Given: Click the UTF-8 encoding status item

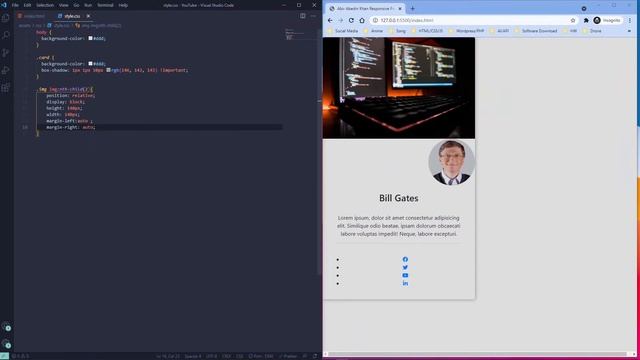Looking at the screenshot, I should pos(211,356).
